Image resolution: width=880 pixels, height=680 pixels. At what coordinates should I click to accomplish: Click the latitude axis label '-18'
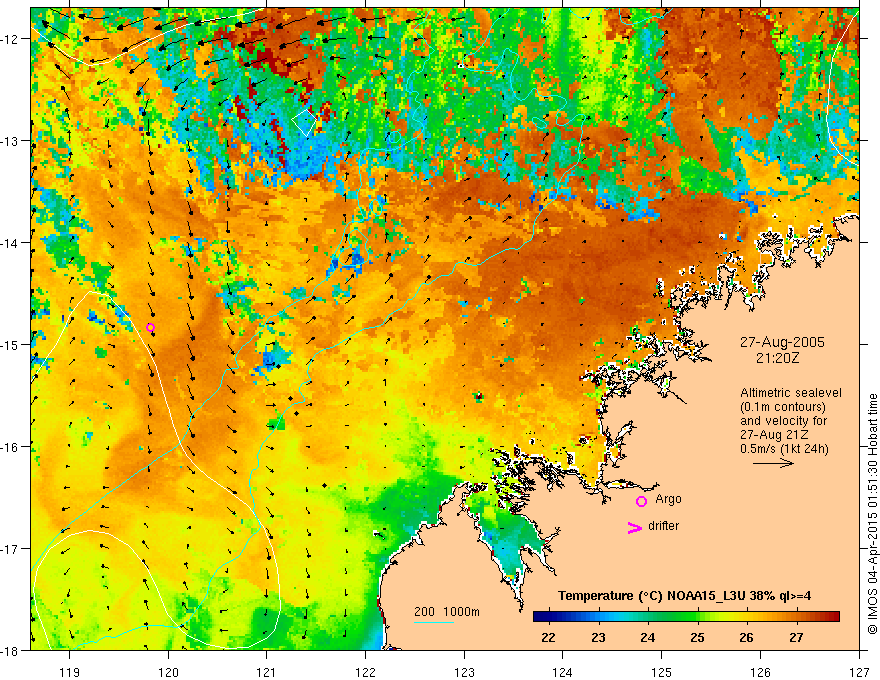[x=11, y=650]
